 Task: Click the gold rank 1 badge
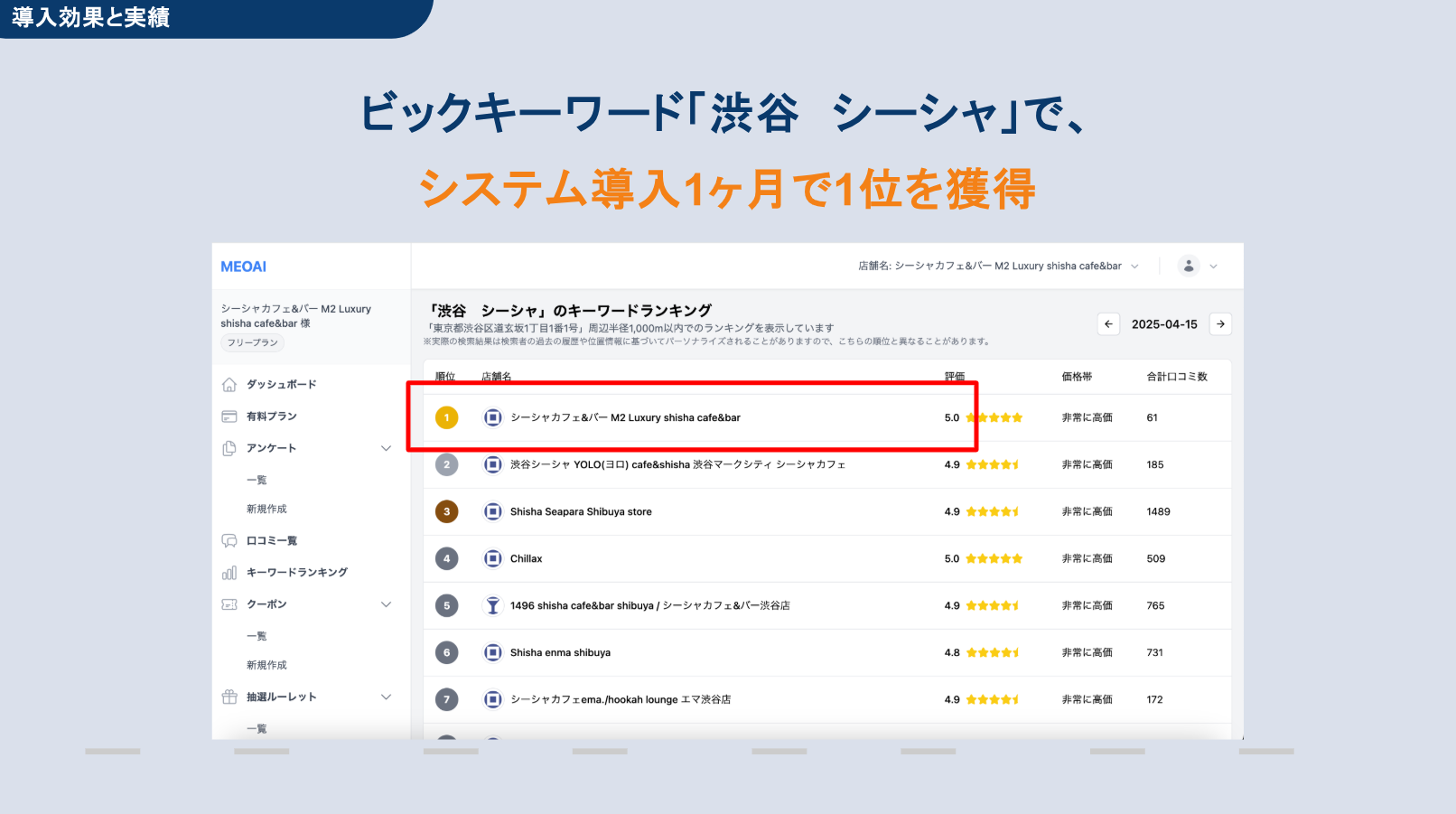[446, 417]
